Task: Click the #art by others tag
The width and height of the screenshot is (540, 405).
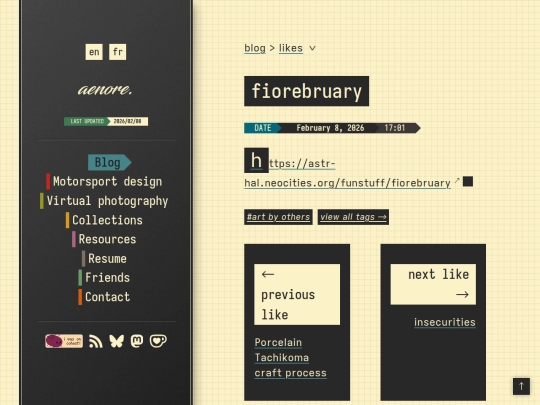Action: 278,217
